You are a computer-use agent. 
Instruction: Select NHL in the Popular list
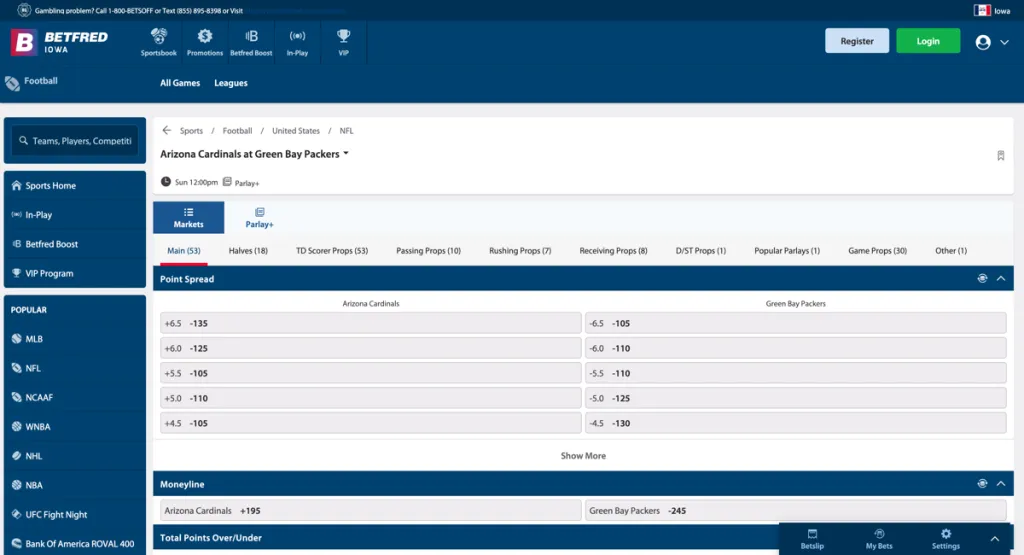click(75, 456)
